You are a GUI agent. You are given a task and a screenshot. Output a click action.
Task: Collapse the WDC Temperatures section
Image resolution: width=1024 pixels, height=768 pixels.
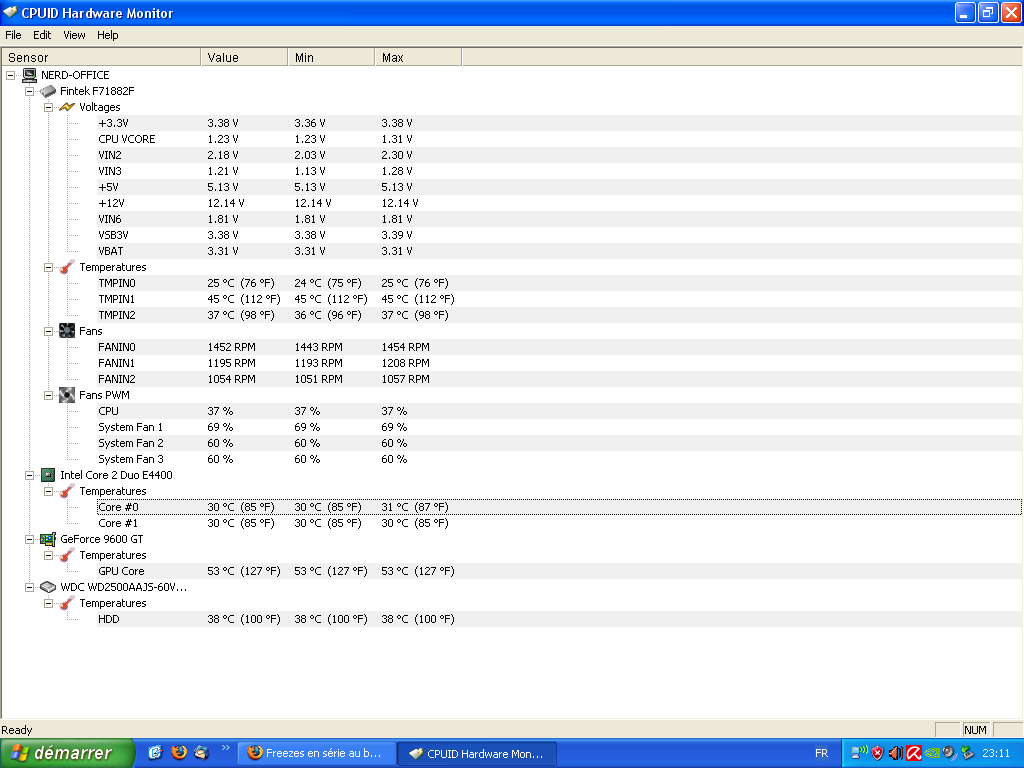[48, 603]
